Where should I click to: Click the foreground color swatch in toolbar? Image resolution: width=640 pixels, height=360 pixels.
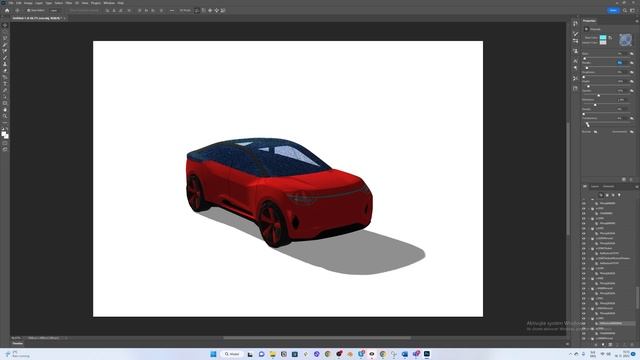(4, 133)
